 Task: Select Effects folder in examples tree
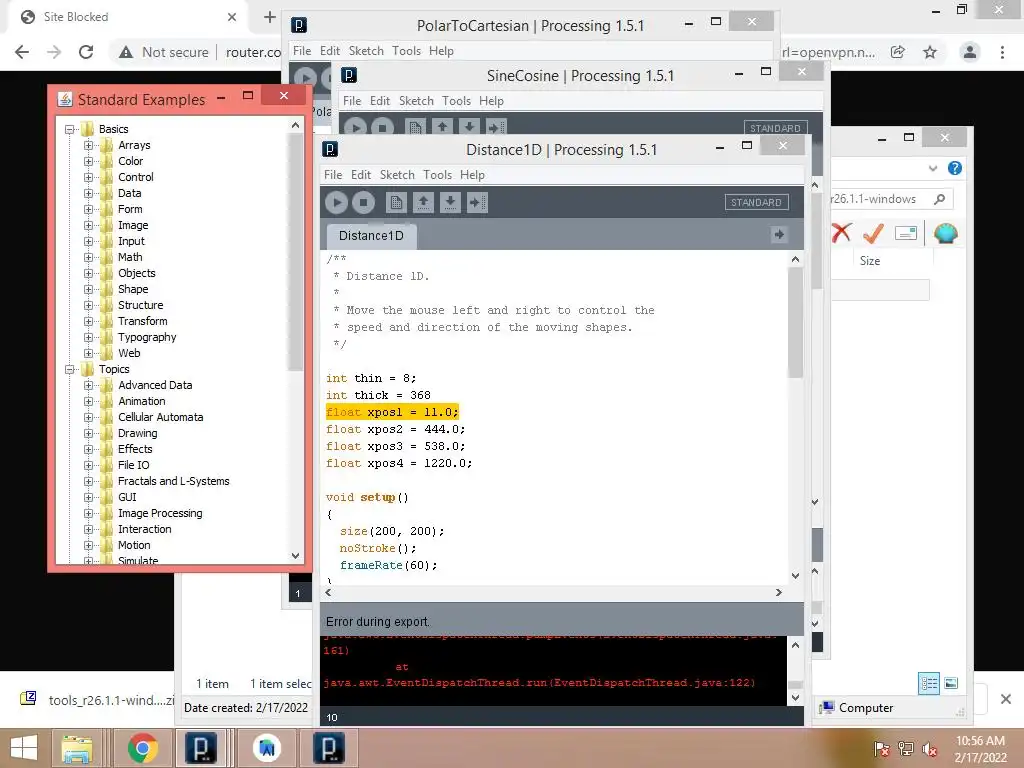pyautogui.click(x=135, y=449)
